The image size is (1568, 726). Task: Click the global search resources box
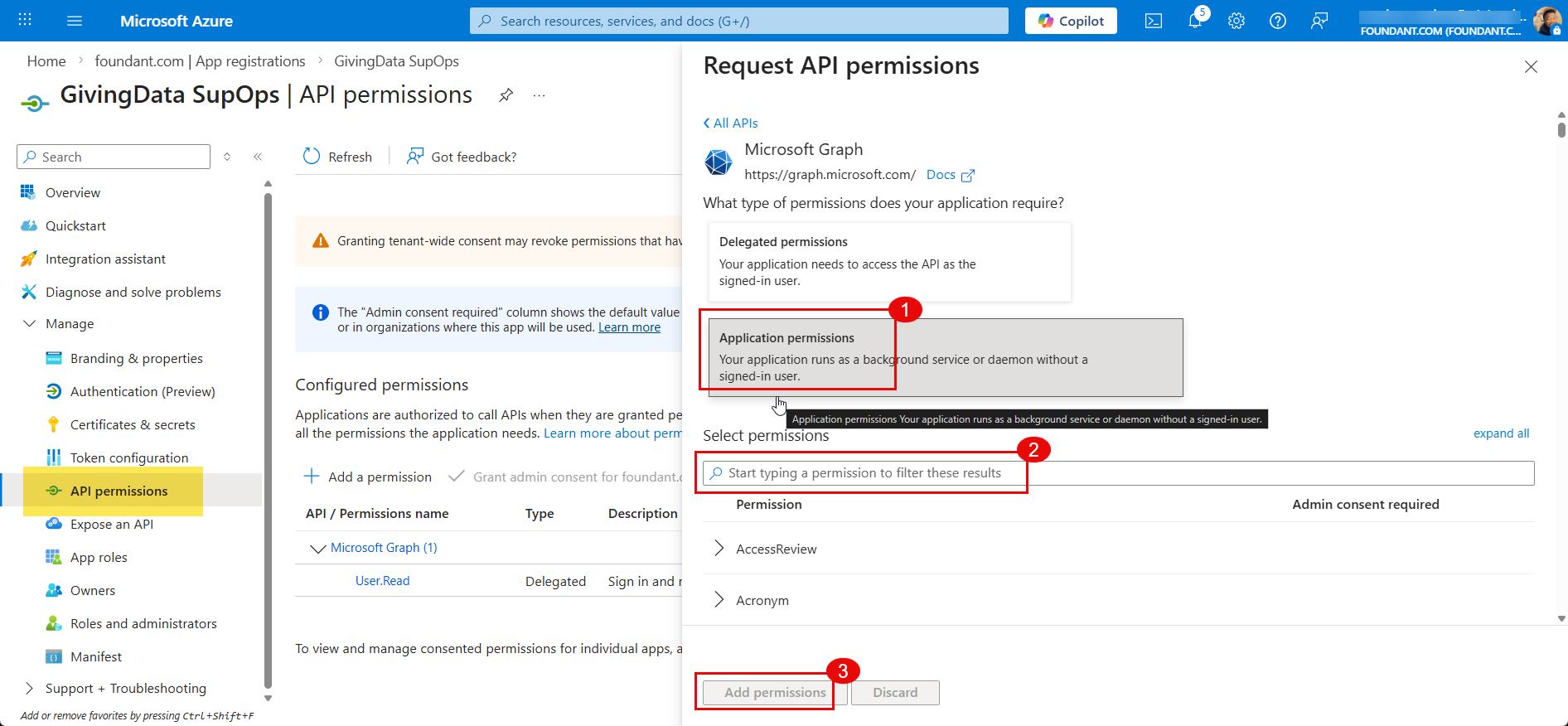739,21
